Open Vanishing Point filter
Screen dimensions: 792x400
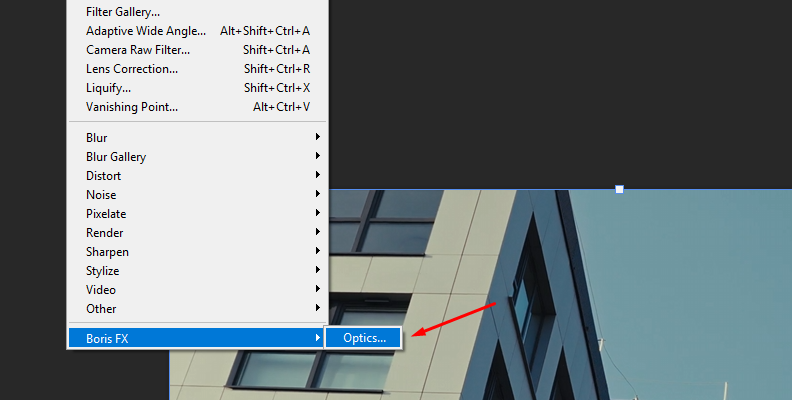point(197,107)
